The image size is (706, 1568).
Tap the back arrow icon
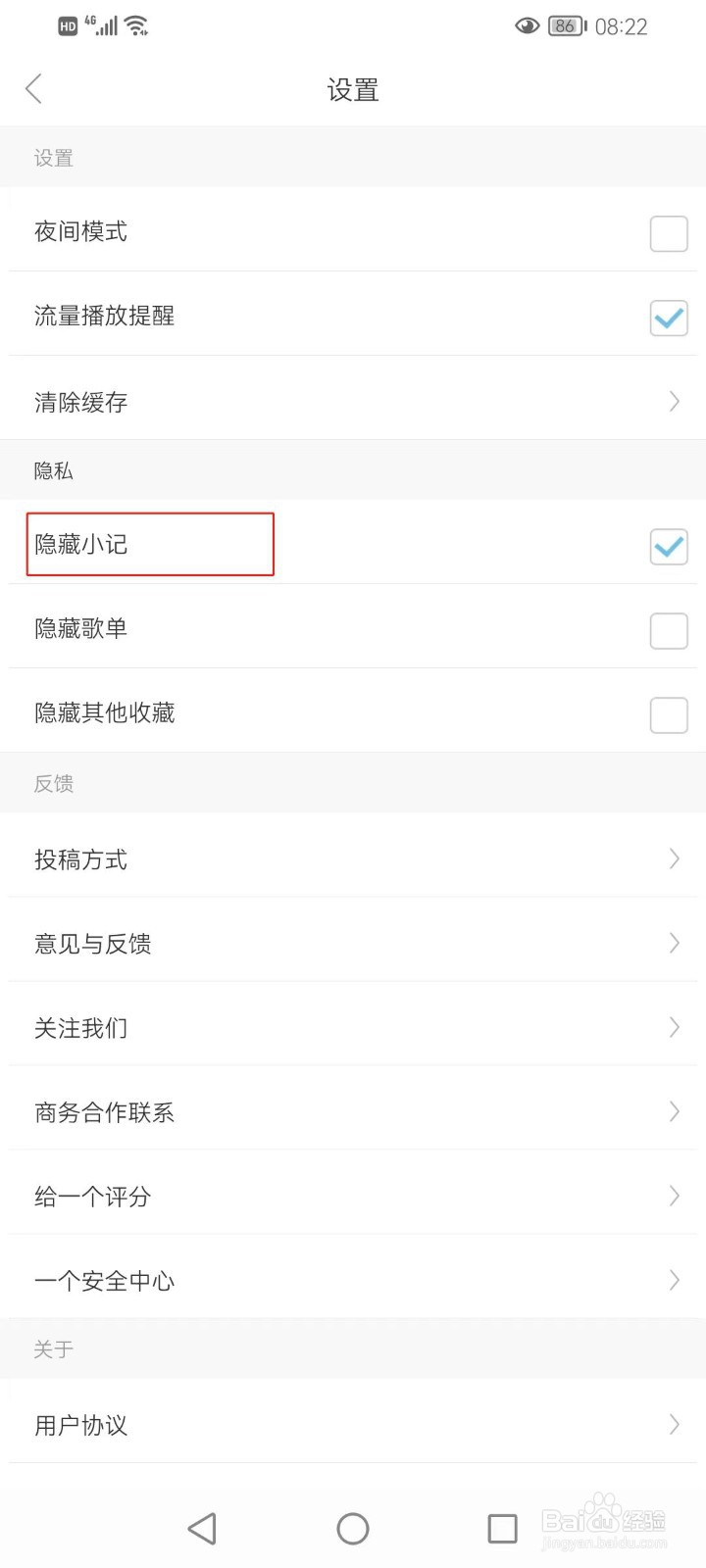(34, 89)
